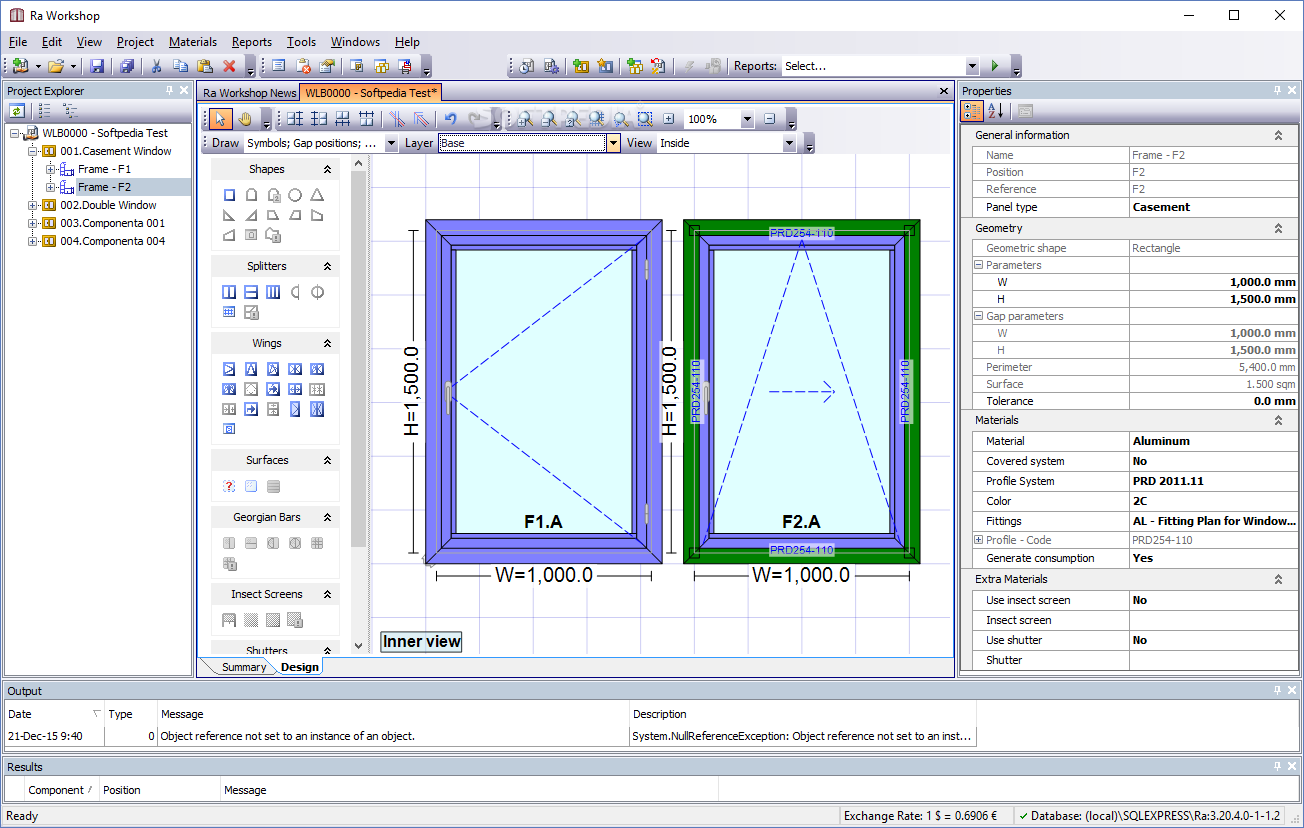Select the Design tab
1304x828 pixels.
coord(299,667)
